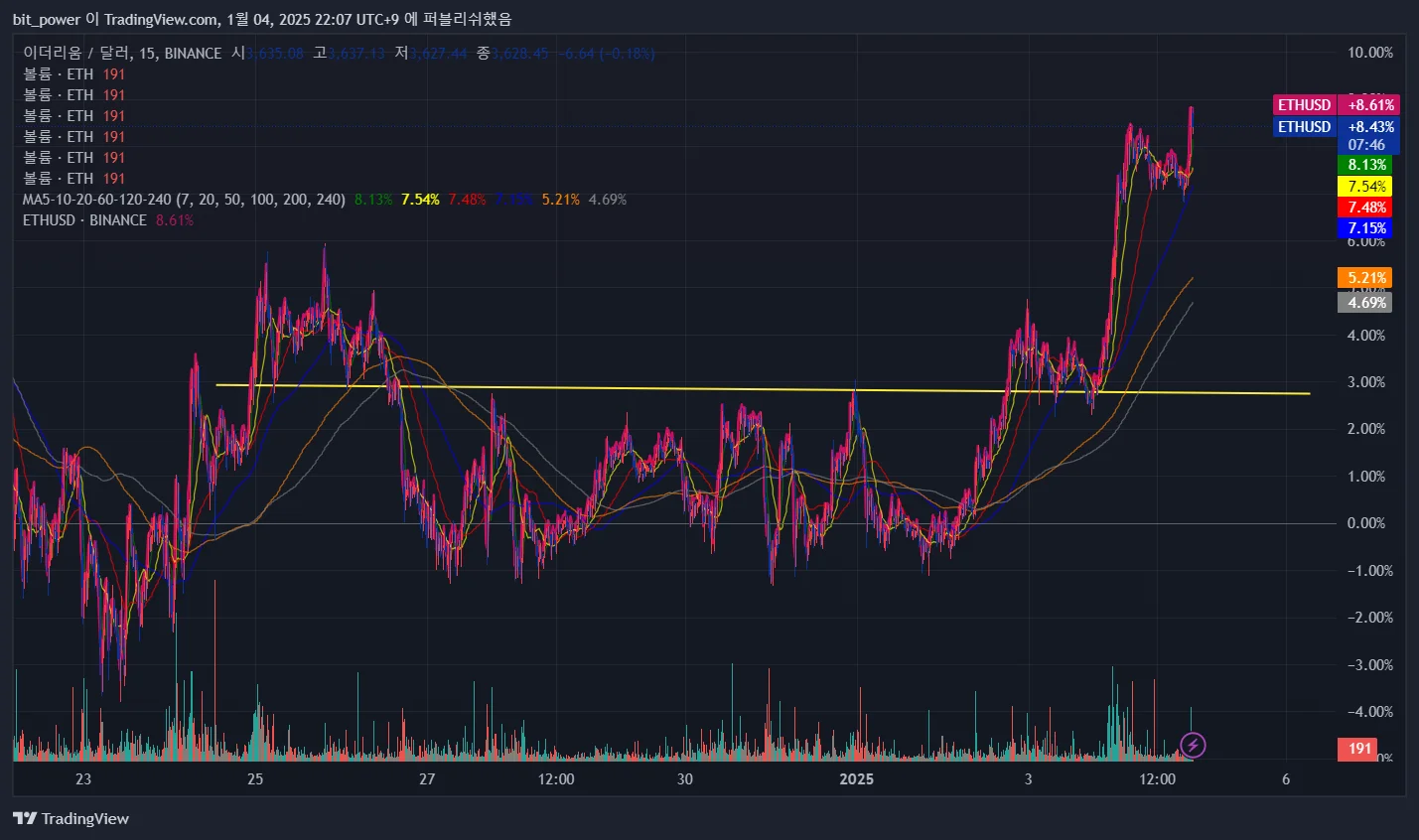Screen dimensions: 1419x840
Task: Select the yellow horizontal trend line
Action: click(x=695, y=389)
